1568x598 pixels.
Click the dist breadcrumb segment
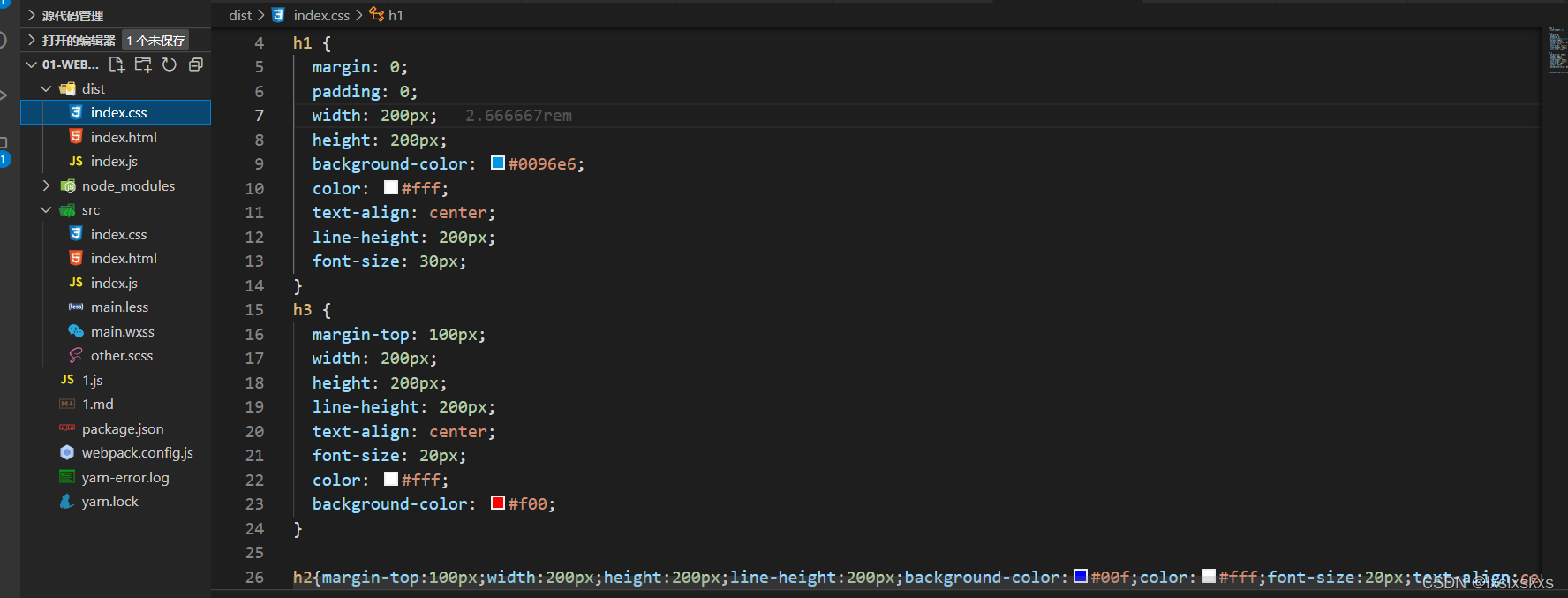coord(240,15)
